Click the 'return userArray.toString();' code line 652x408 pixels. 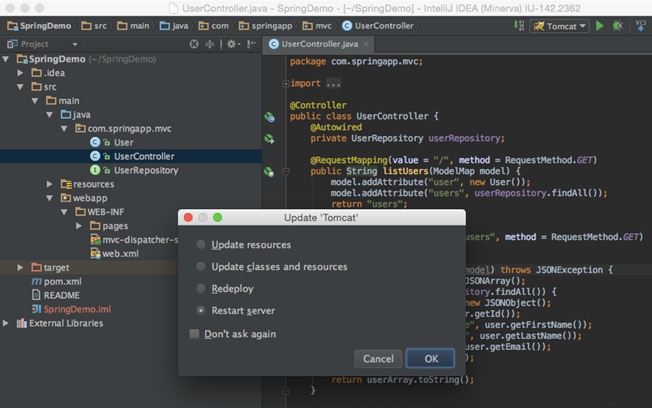[403, 380]
